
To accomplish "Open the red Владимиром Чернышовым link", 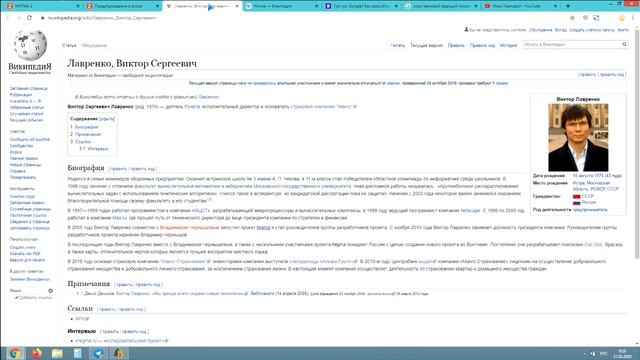I will click(x=189, y=227).
